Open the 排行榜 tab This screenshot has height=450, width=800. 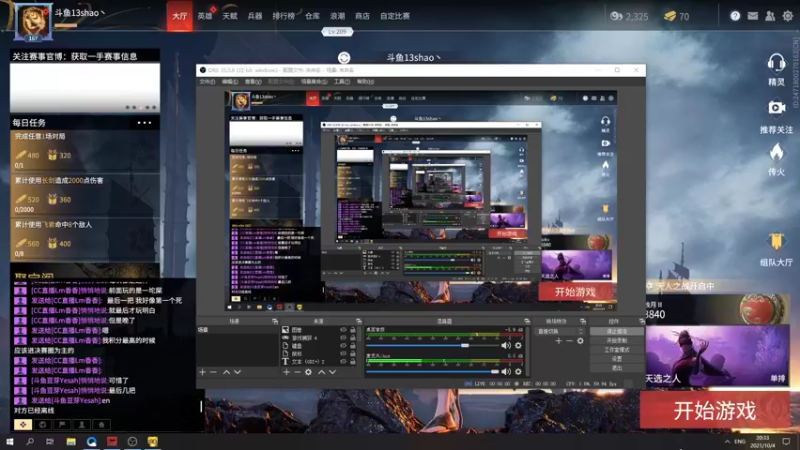(x=283, y=16)
